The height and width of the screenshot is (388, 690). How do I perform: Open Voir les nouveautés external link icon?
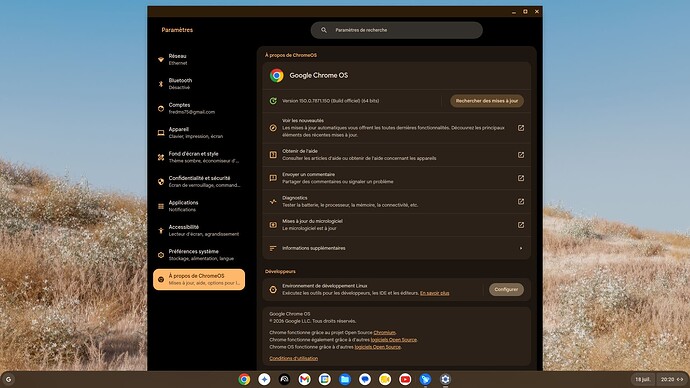(x=521, y=128)
